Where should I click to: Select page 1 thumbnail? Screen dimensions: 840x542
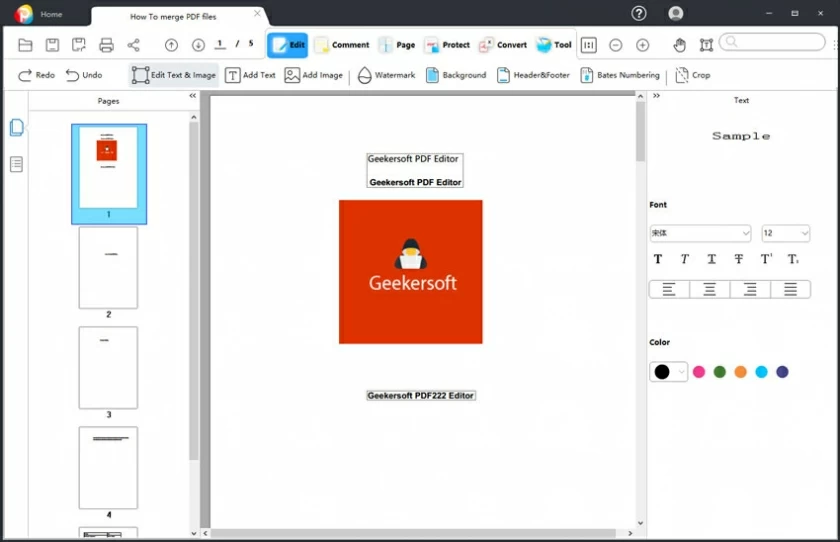(x=109, y=174)
